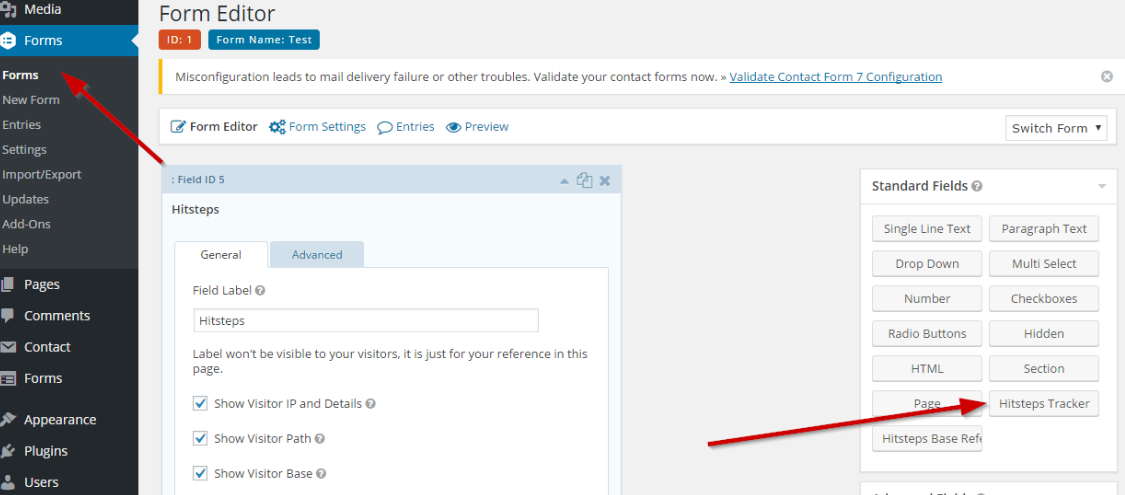Duplicate Field ID 5 using copy icon
The image size is (1125, 495).
point(585,180)
